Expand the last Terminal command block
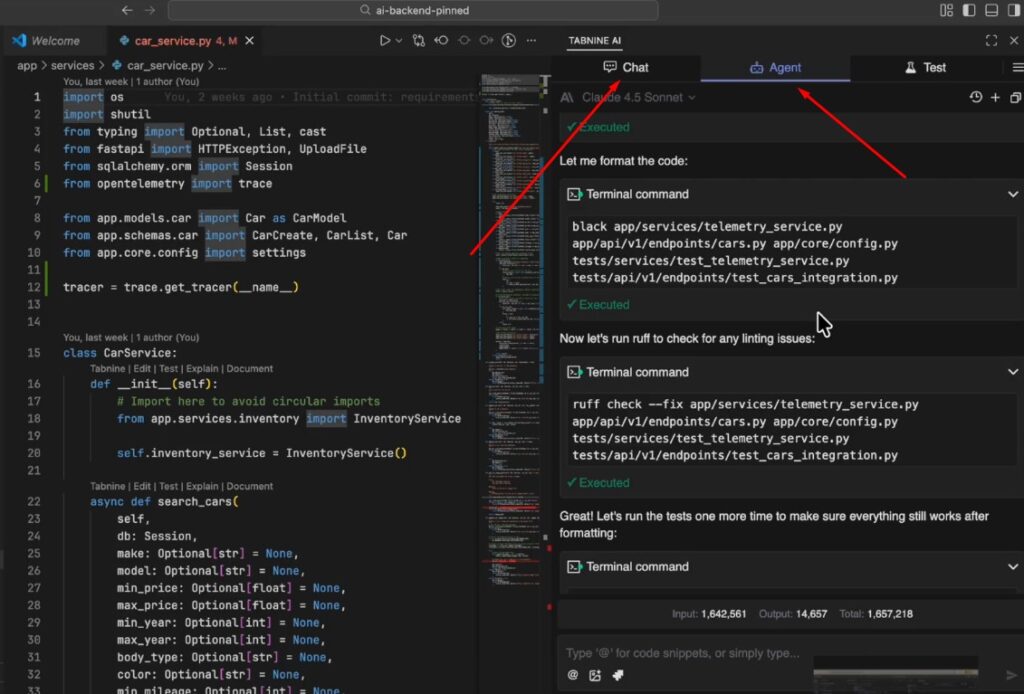This screenshot has height=694, width=1024. [x=1013, y=566]
